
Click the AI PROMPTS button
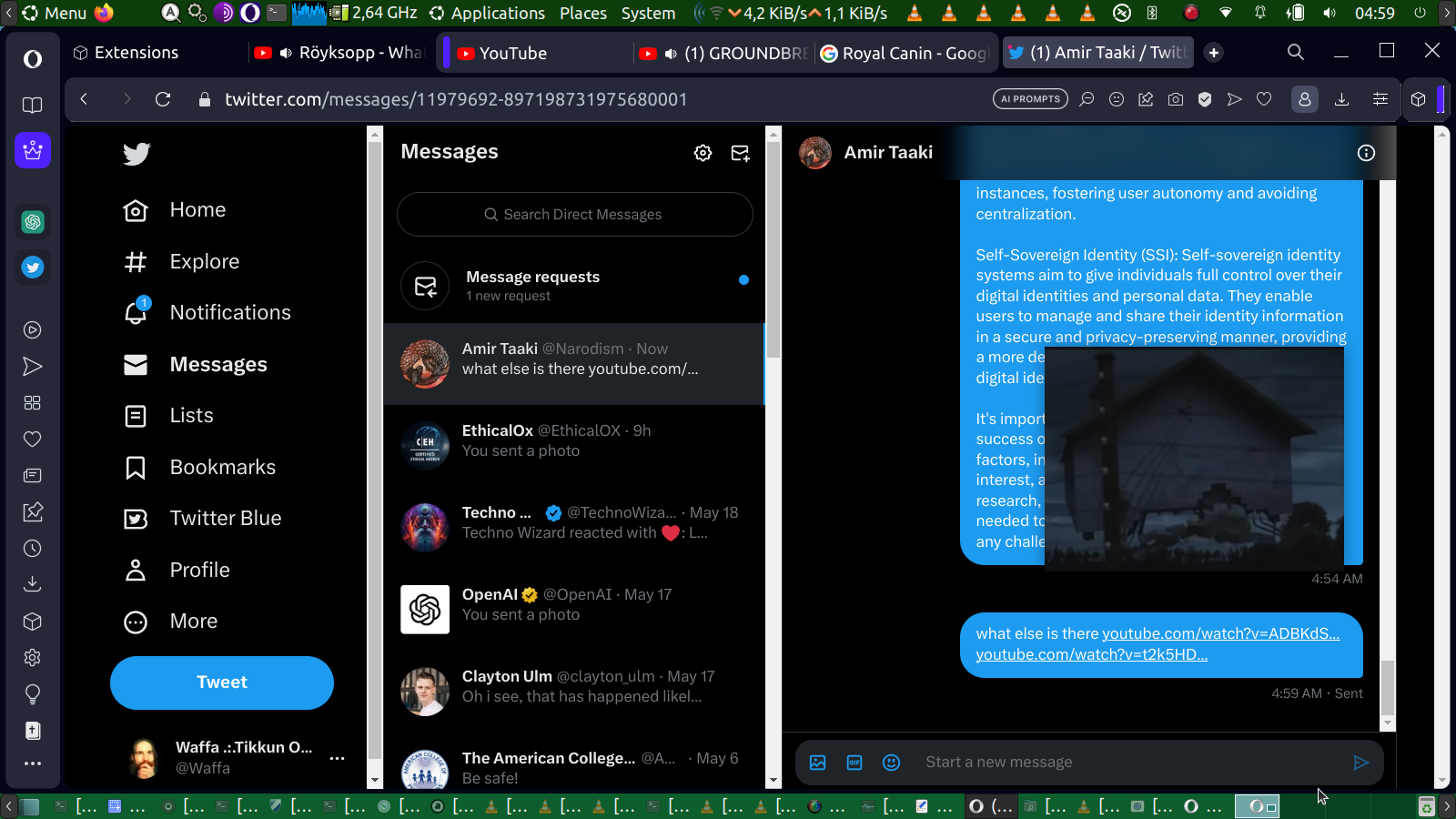1030,99
